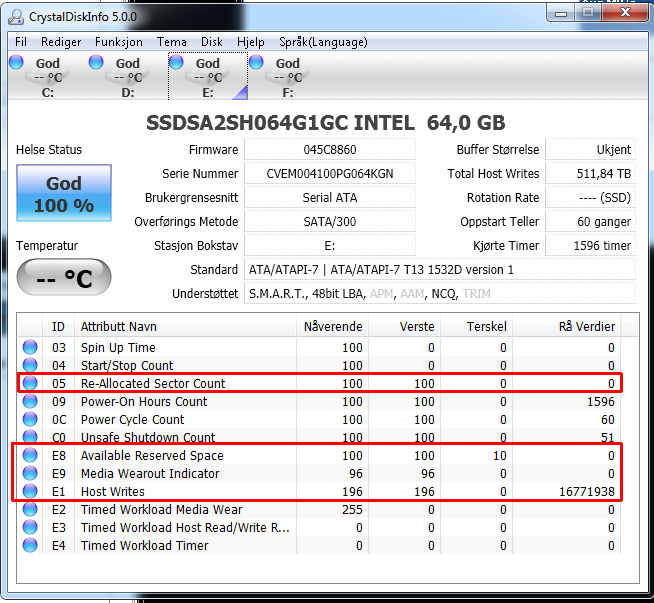Click the God 100 % health status button
The image size is (654, 603).
coord(64,193)
